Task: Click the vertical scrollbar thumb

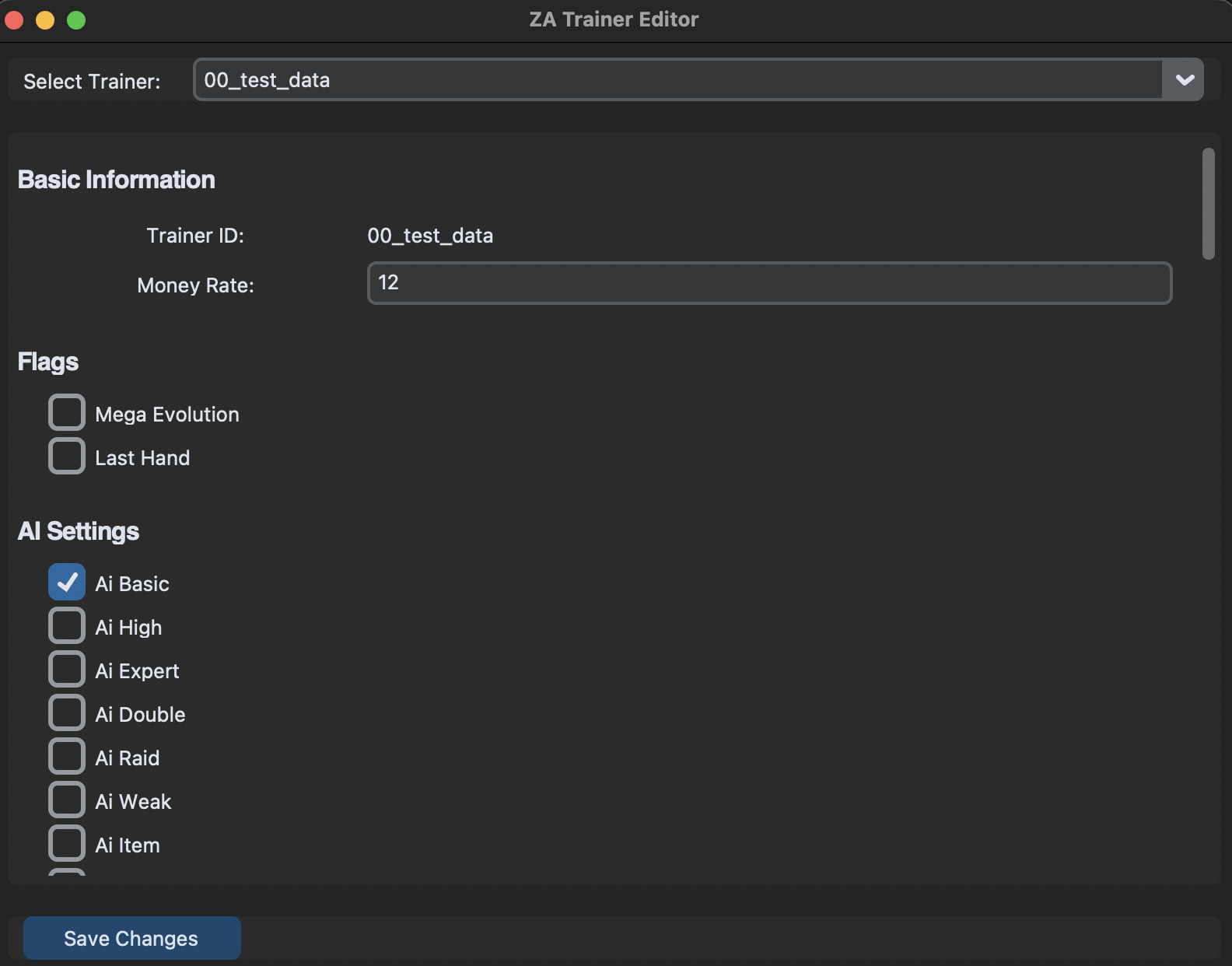Action: click(x=1208, y=204)
